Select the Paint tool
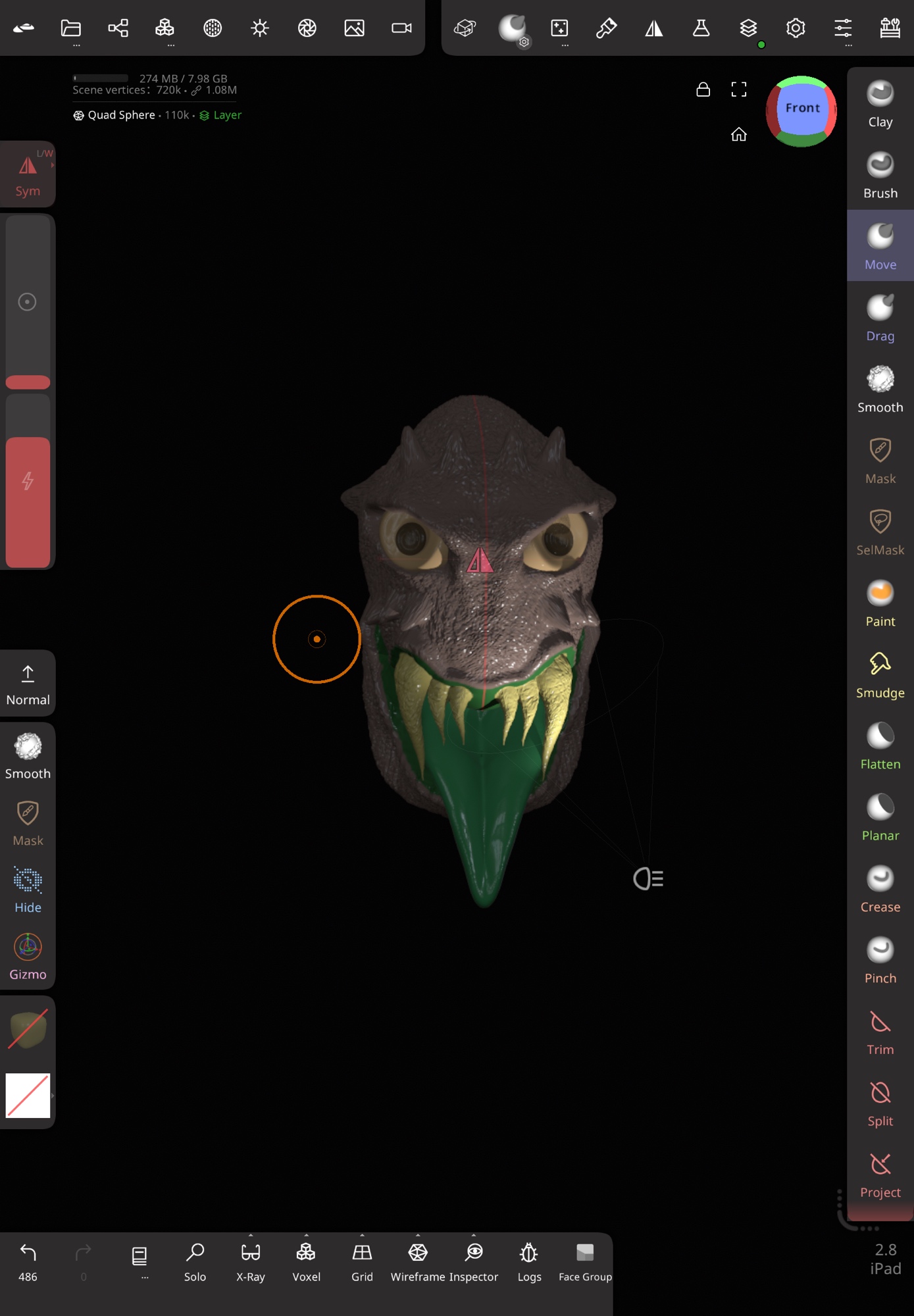This screenshot has height=1316, width=914. pos(880,603)
